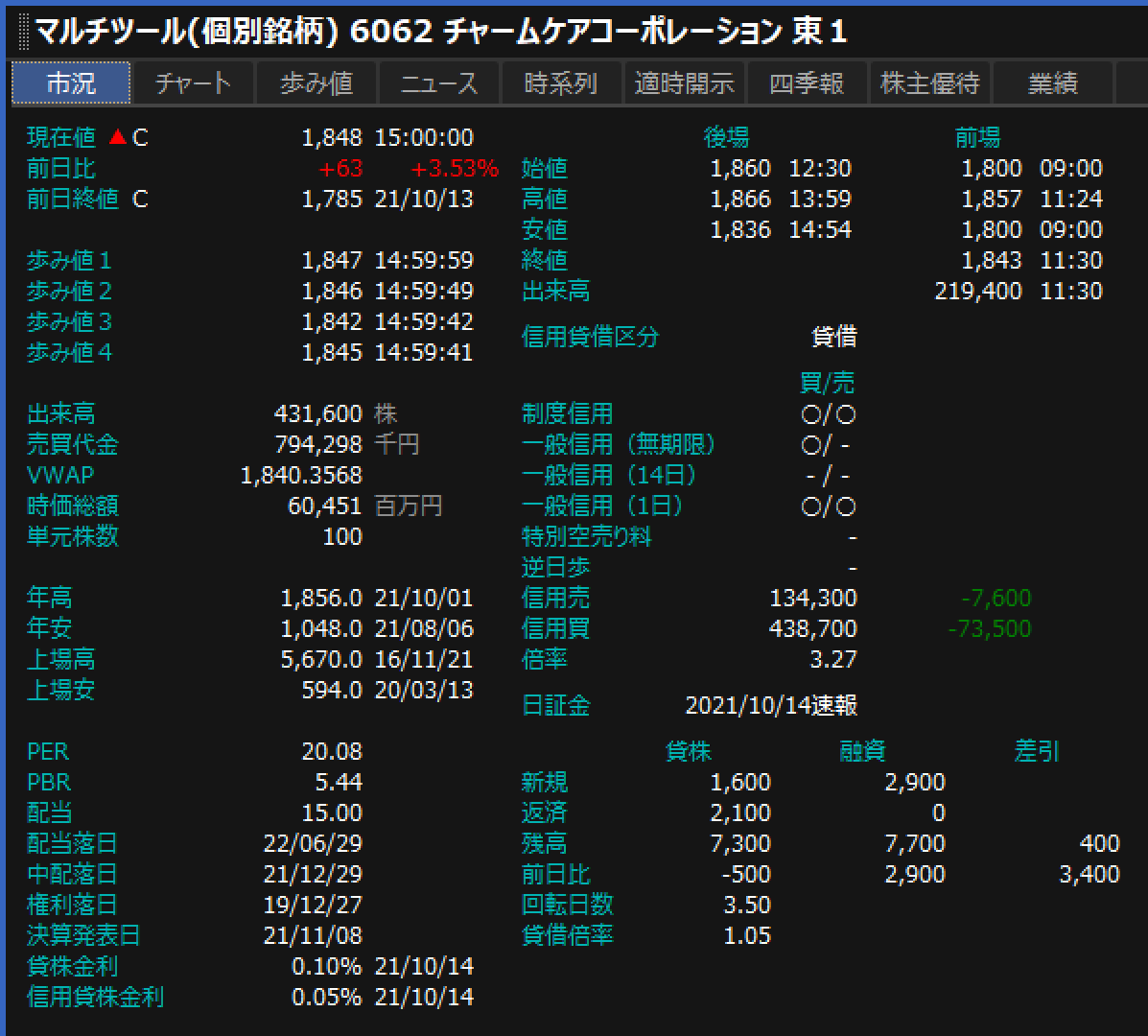Click 出来高 value 431,600
The image size is (1148, 1036).
click(317, 413)
